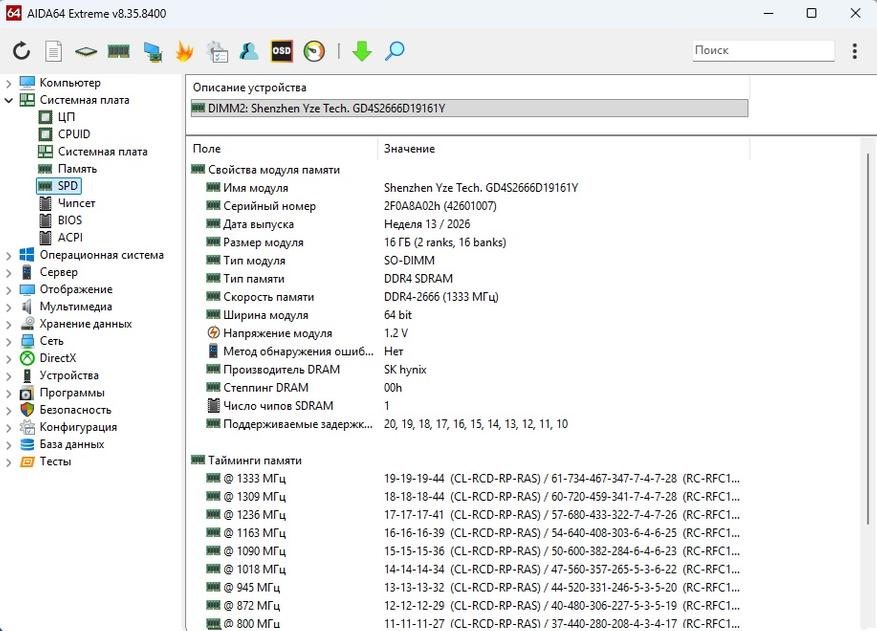Click the Конфигурация category icon
The image size is (877, 631).
27,427
